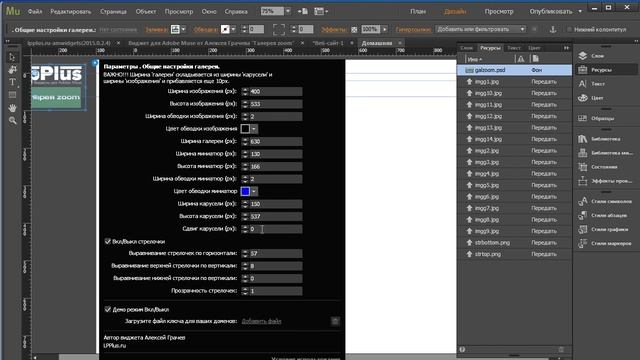Screen dimensions: 640x360
Task: Switch to the Слои tab in panel
Action: coord(466,48)
